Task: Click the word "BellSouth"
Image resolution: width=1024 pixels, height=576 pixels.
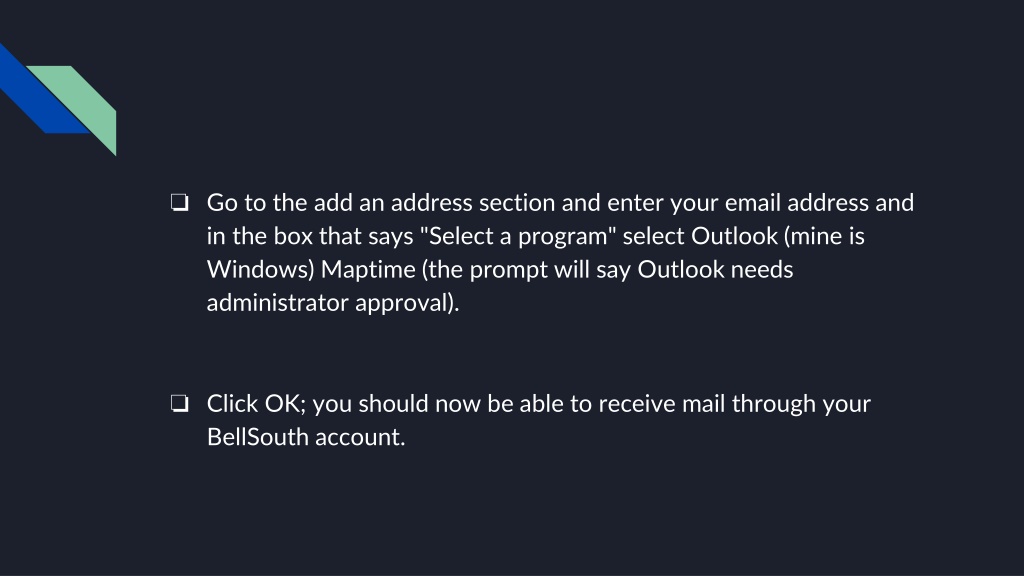Action: tap(257, 437)
